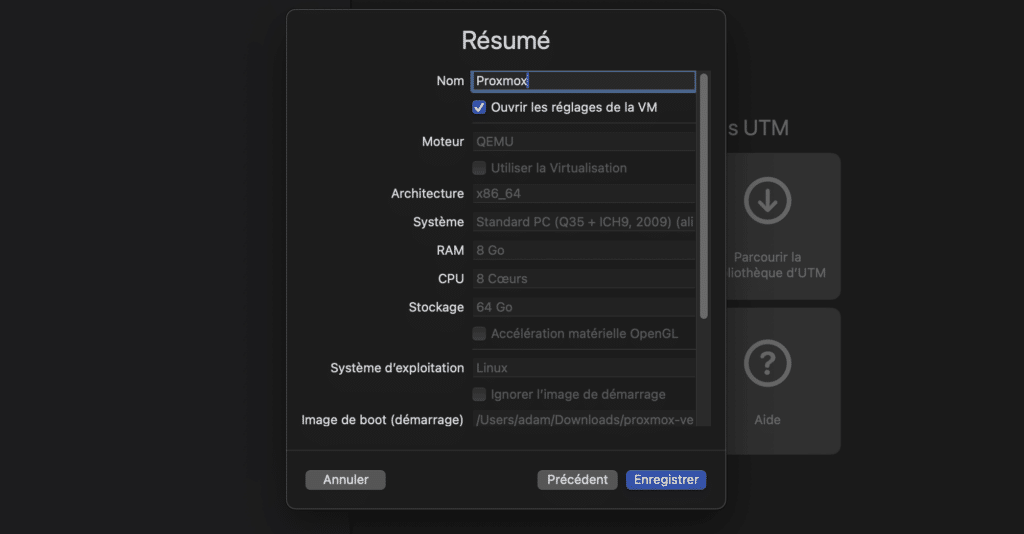Toggle Utiliser la Virtualisation checkbox
The height and width of the screenshot is (534, 1024).
coord(479,168)
